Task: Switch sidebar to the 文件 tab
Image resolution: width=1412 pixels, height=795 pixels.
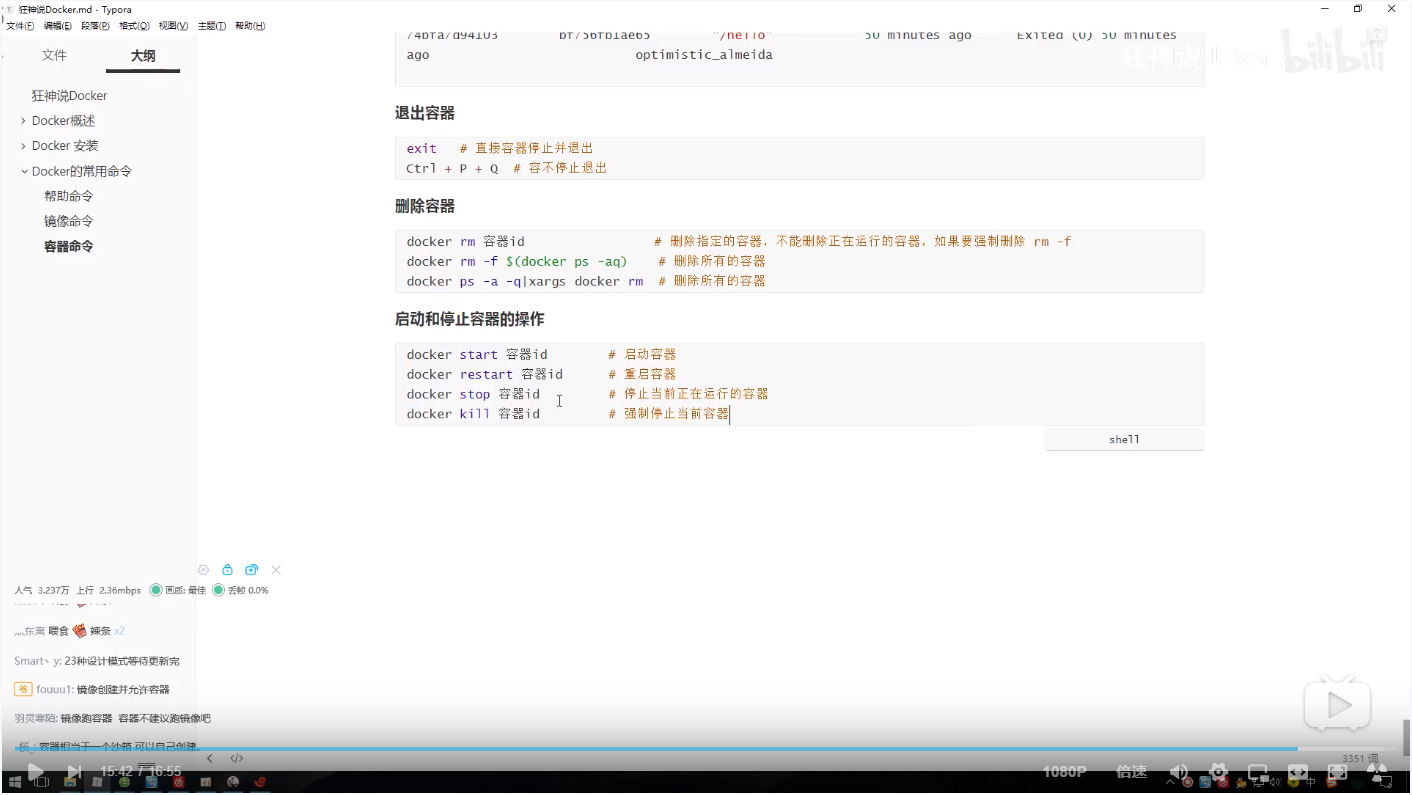Action: [54, 56]
